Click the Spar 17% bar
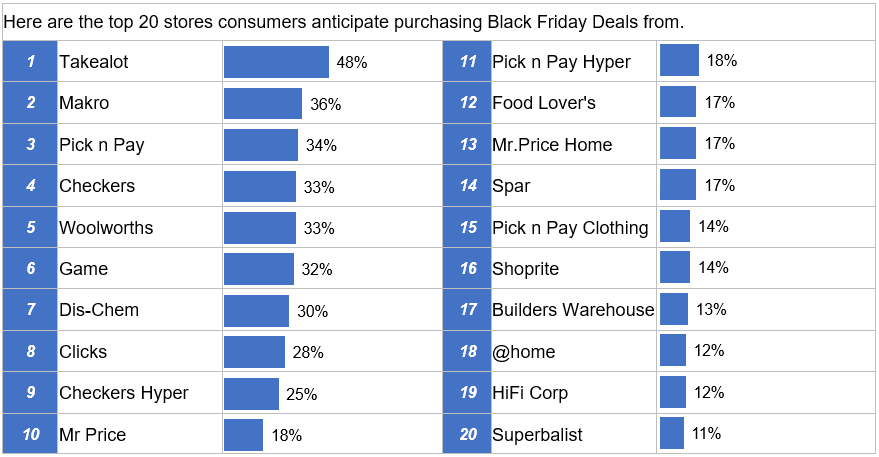This screenshot has width=879, height=457. (x=678, y=184)
